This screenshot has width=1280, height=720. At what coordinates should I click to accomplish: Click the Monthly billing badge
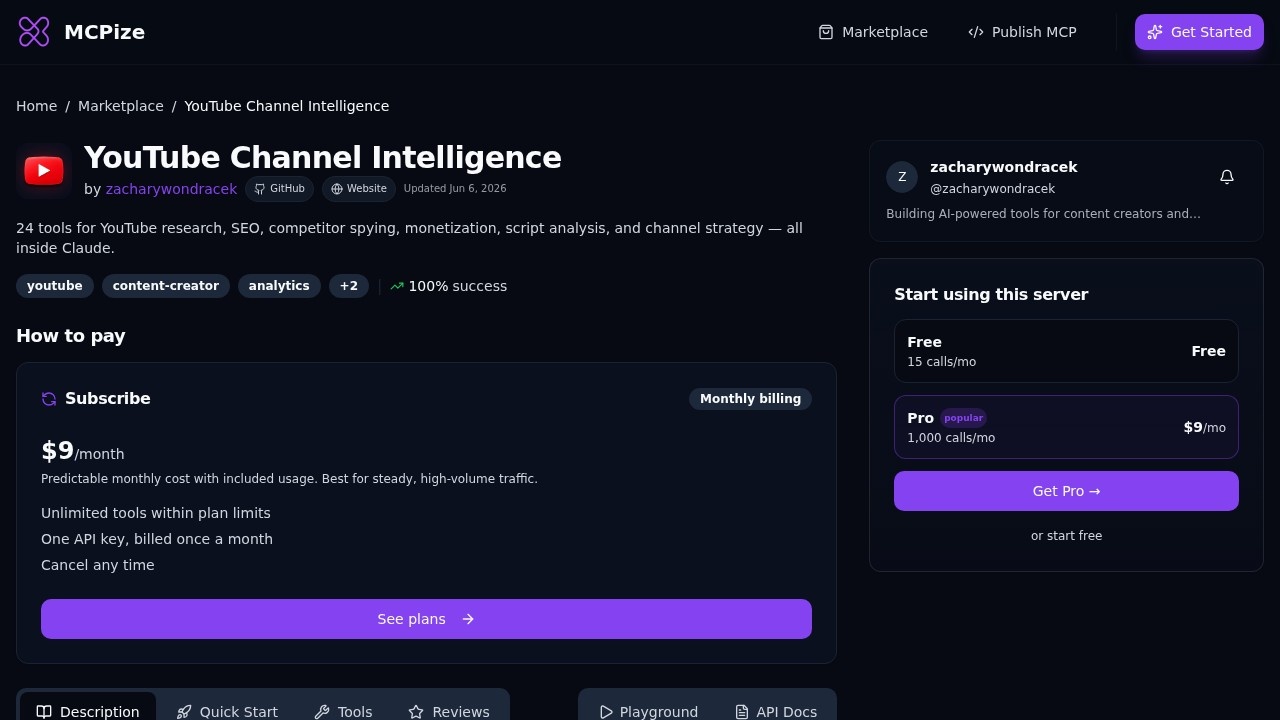point(750,399)
